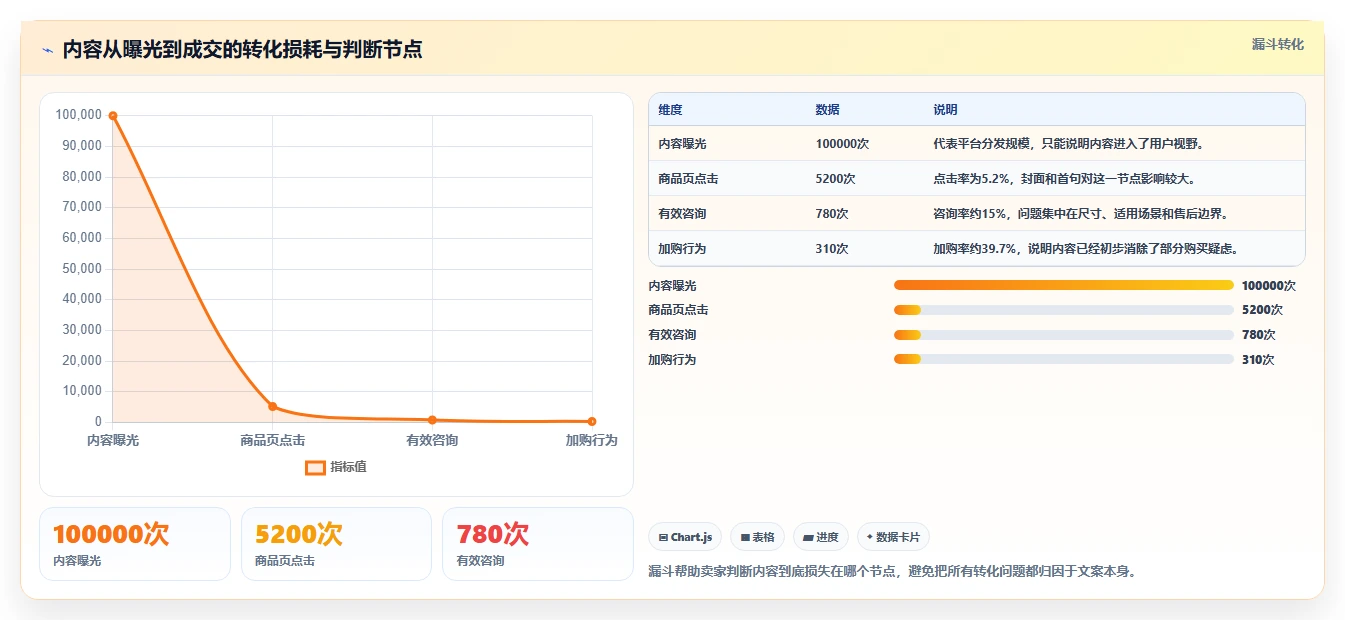Image resolution: width=1345 pixels, height=620 pixels.
Task: Click the 数据卡片 chip
Action: (x=893, y=537)
